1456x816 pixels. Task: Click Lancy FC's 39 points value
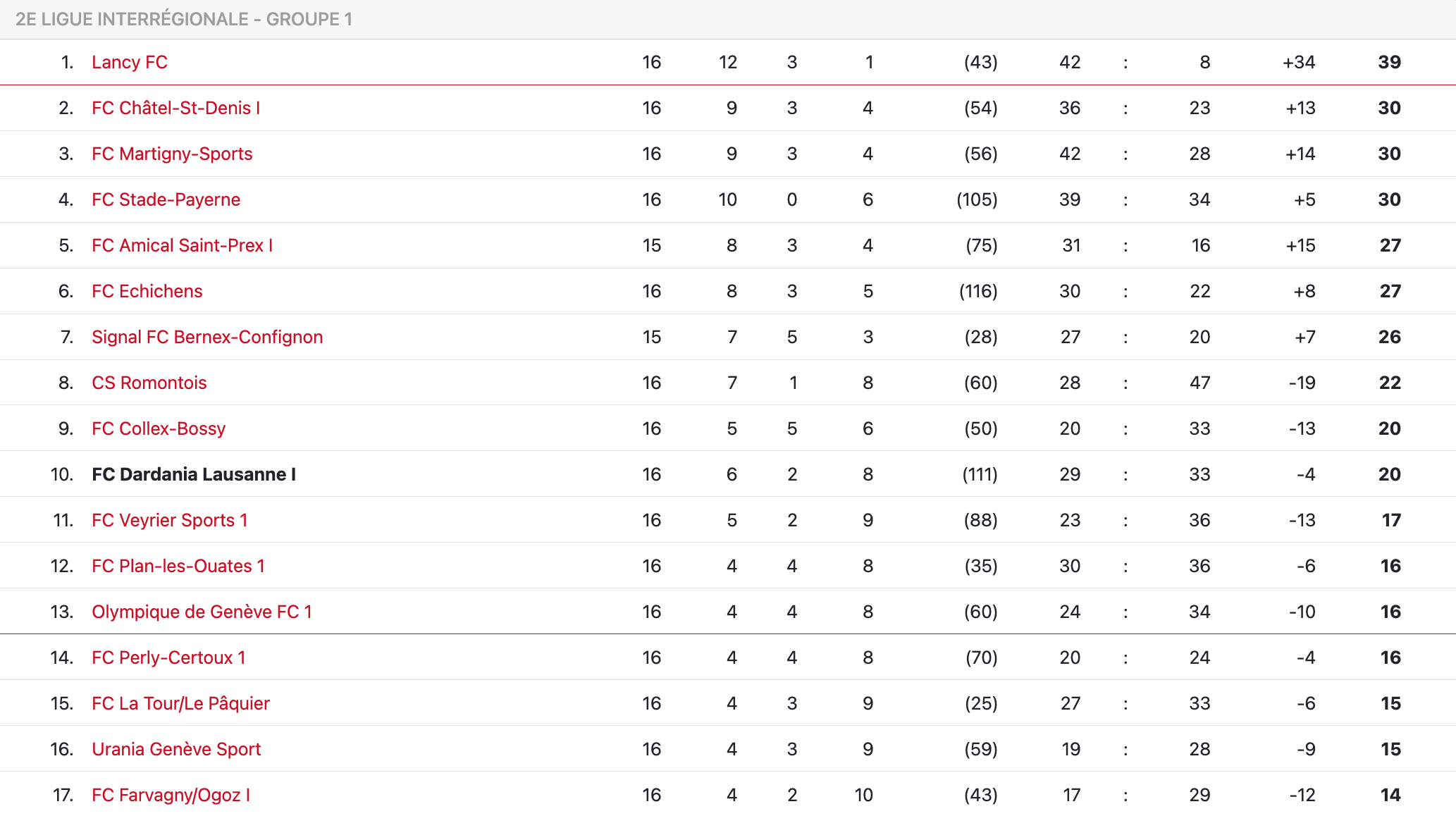coord(1389,62)
